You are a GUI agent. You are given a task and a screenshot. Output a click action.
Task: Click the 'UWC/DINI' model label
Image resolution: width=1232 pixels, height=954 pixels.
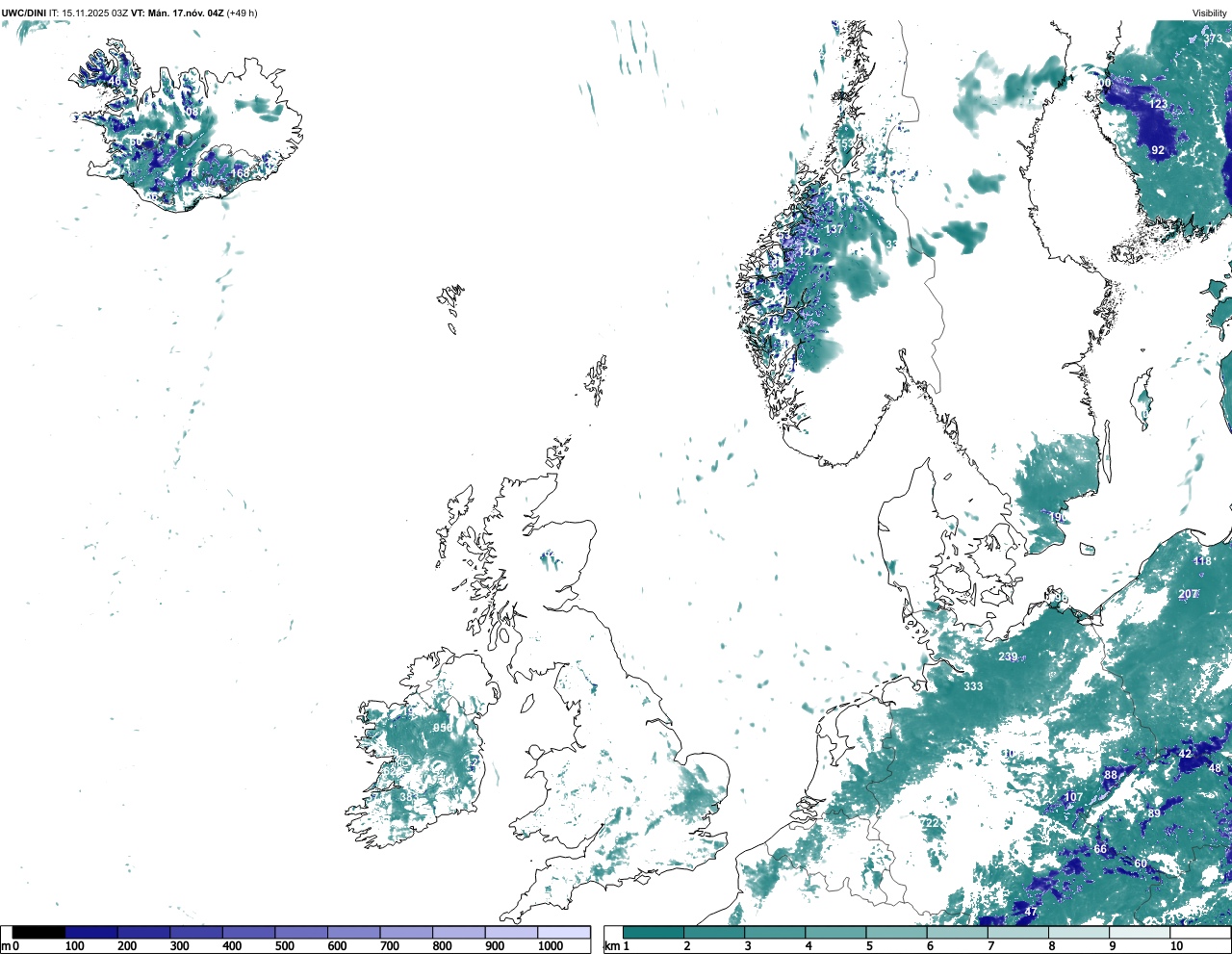[23, 13]
